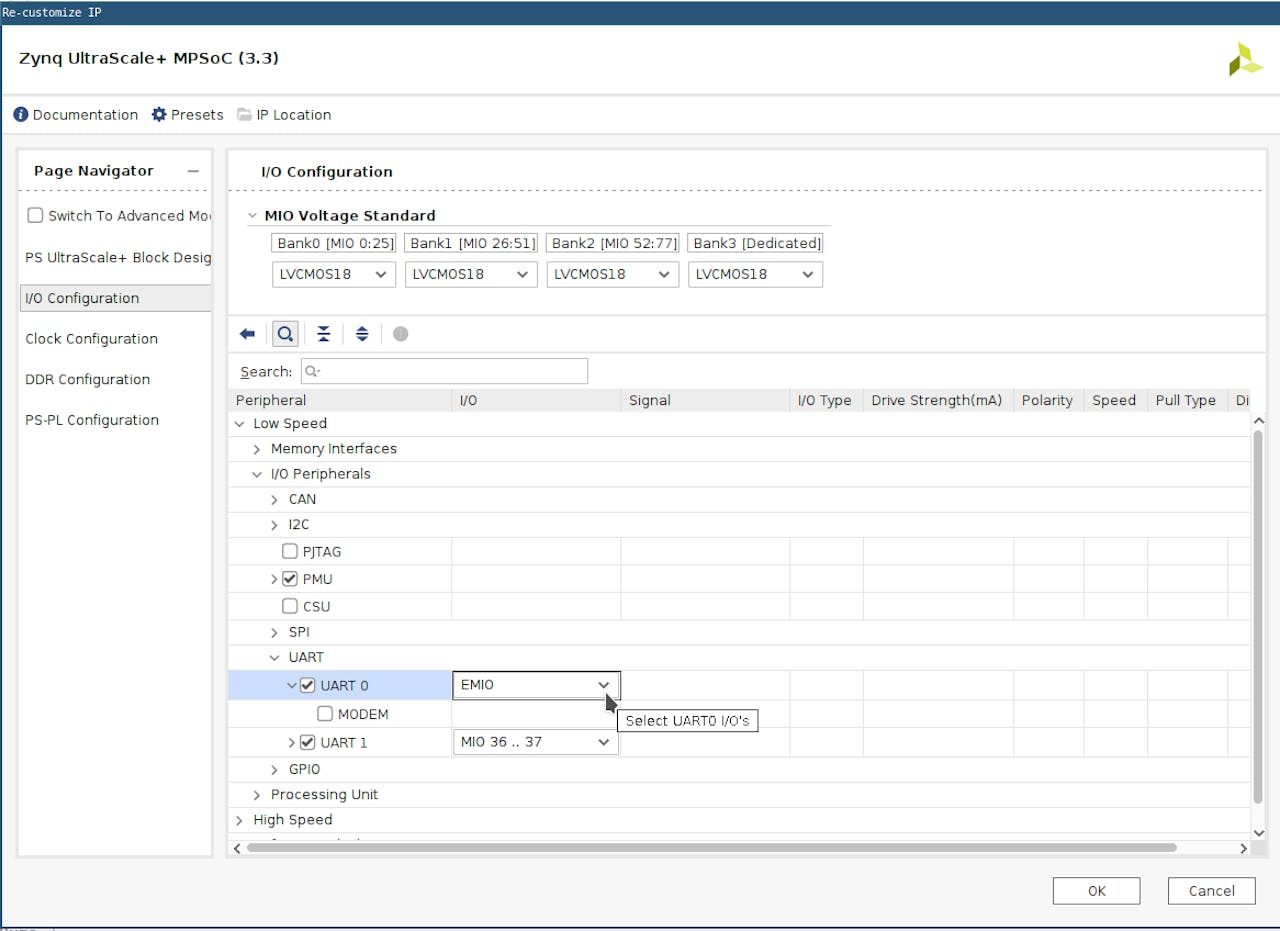Open Bank0 voltage standard dropdown

[334, 274]
